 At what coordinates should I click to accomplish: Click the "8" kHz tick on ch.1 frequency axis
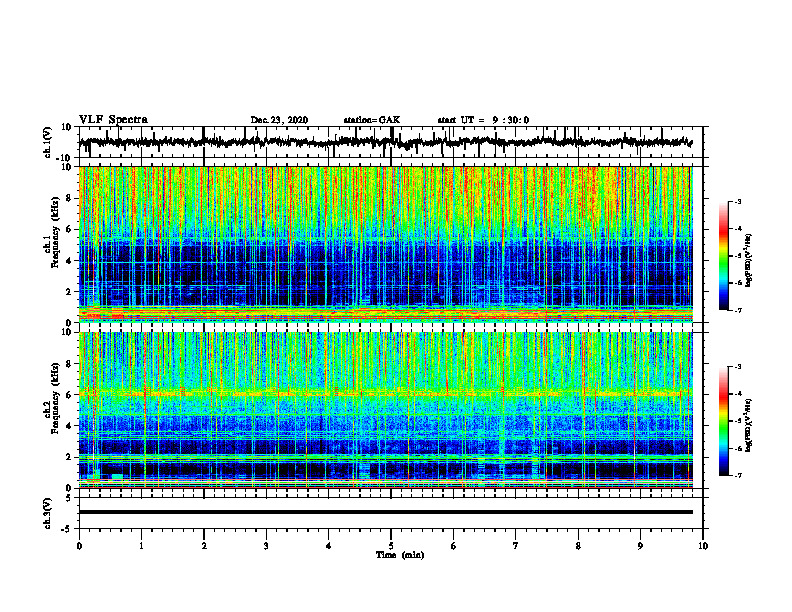pyautogui.click(x=70, y=198)
